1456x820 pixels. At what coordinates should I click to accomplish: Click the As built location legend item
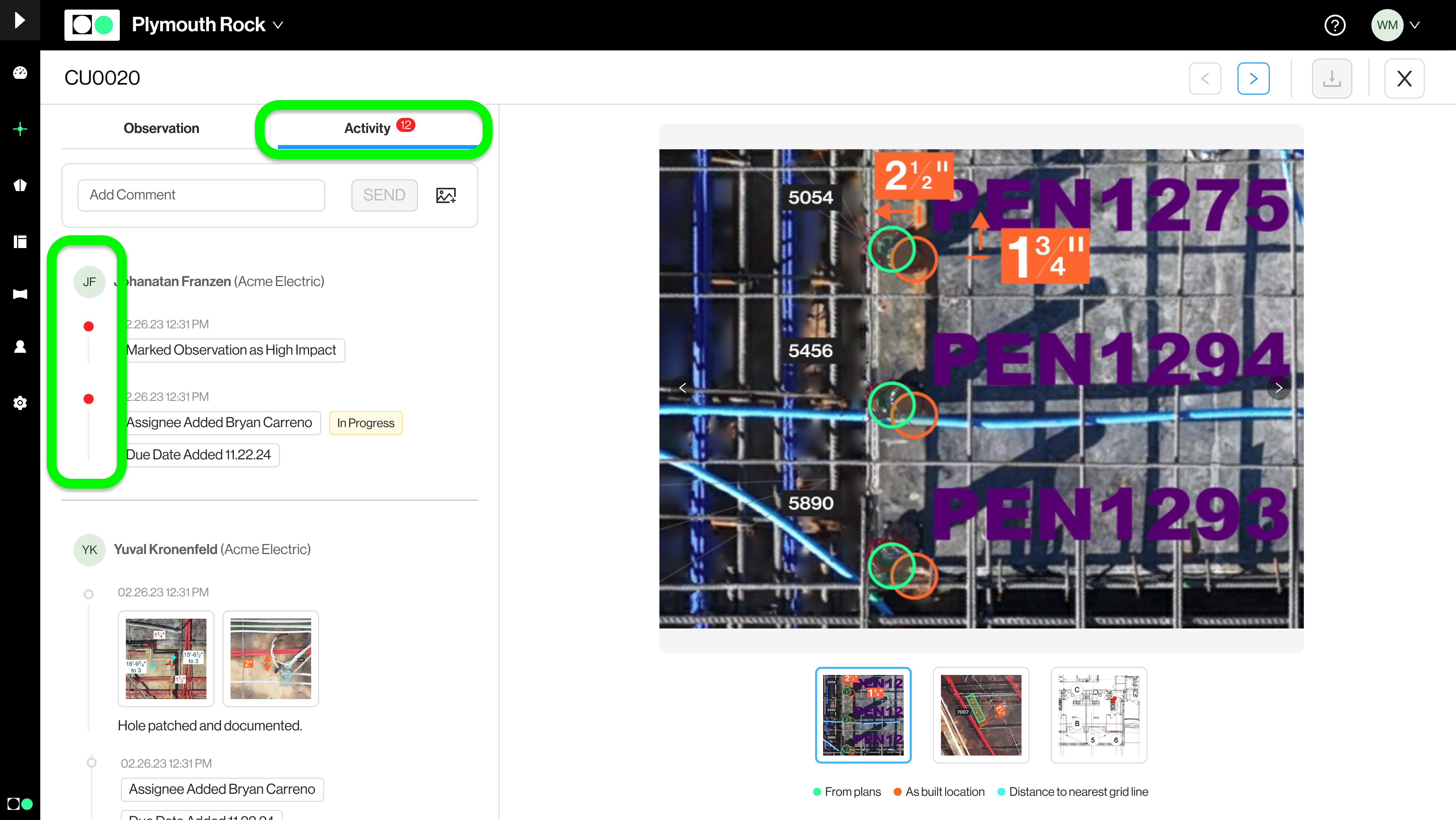pyautogui.click(x=939, y=792)
